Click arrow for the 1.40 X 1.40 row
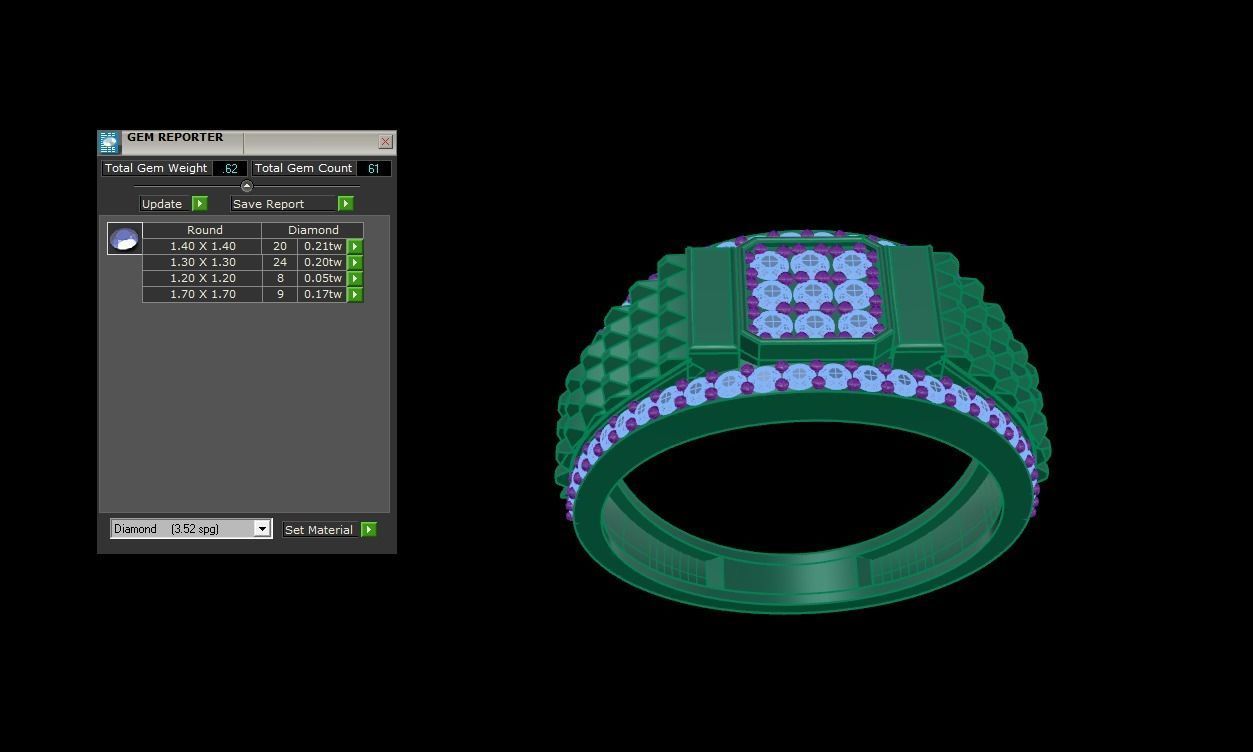 355,246
